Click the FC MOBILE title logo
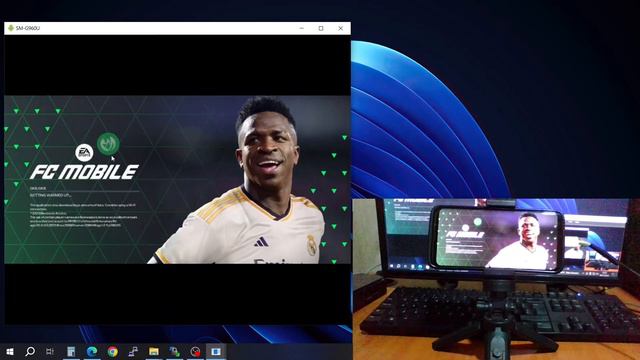The height and width of the screenshot is (360, 640). [x=84, y=172]
